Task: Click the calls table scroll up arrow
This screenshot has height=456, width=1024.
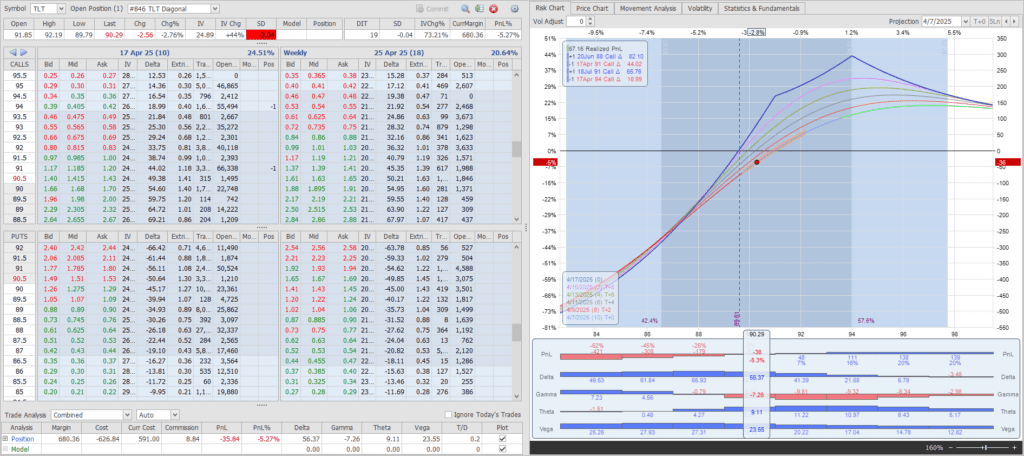Action: pyautogui.click(x=517, y=74)
